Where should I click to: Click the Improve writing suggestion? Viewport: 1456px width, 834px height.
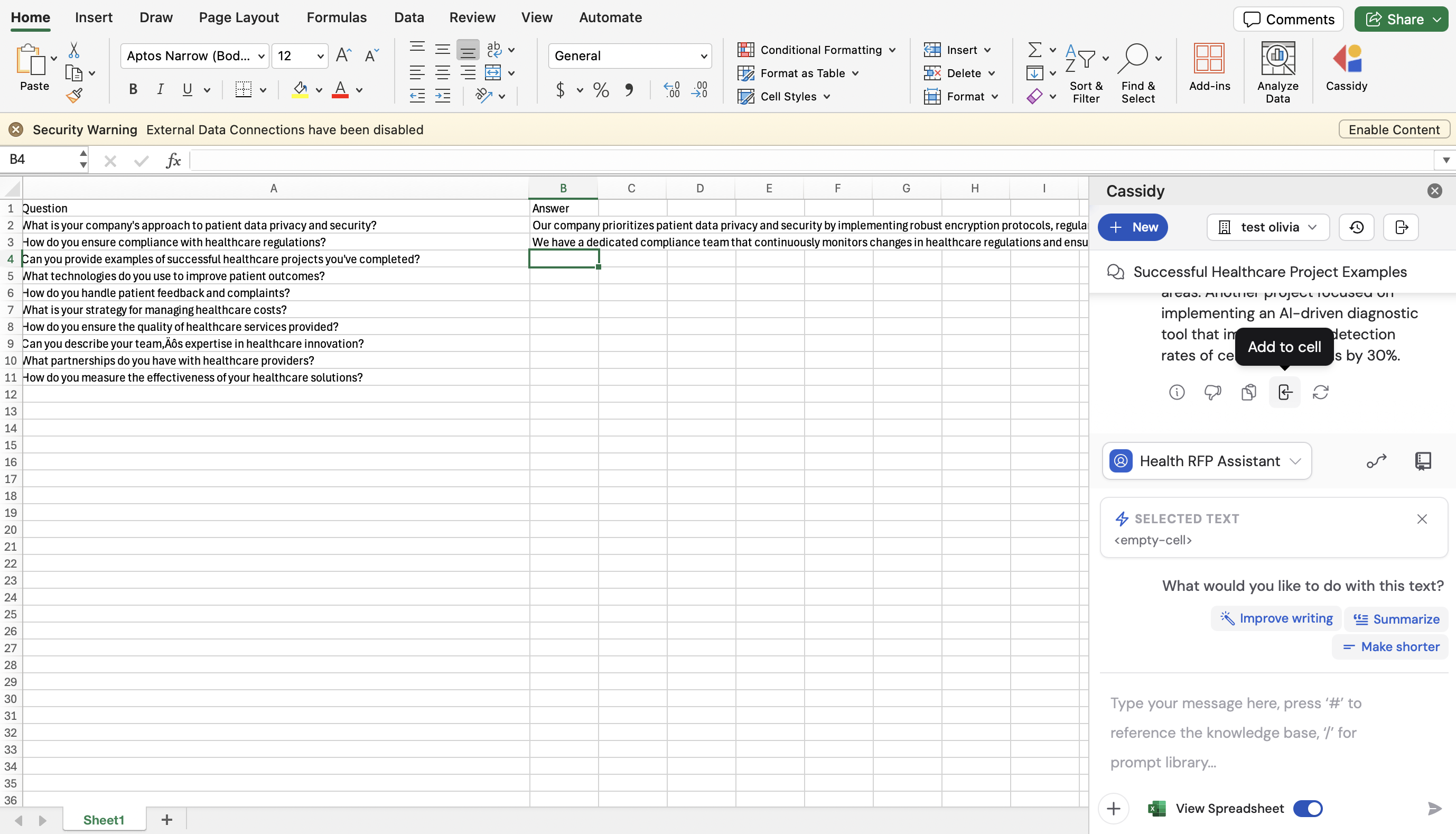[1276, 618]
